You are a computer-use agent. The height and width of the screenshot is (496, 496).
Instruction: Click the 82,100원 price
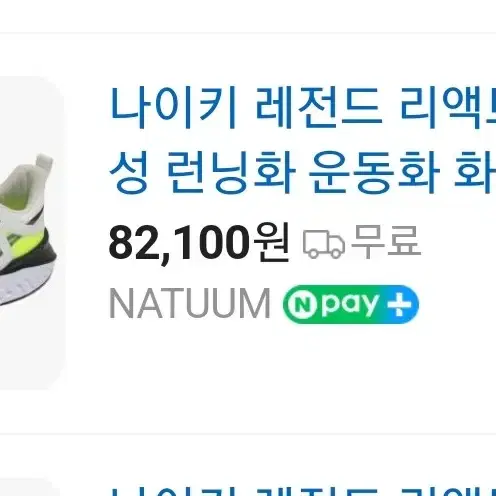(x=199, y=243)
